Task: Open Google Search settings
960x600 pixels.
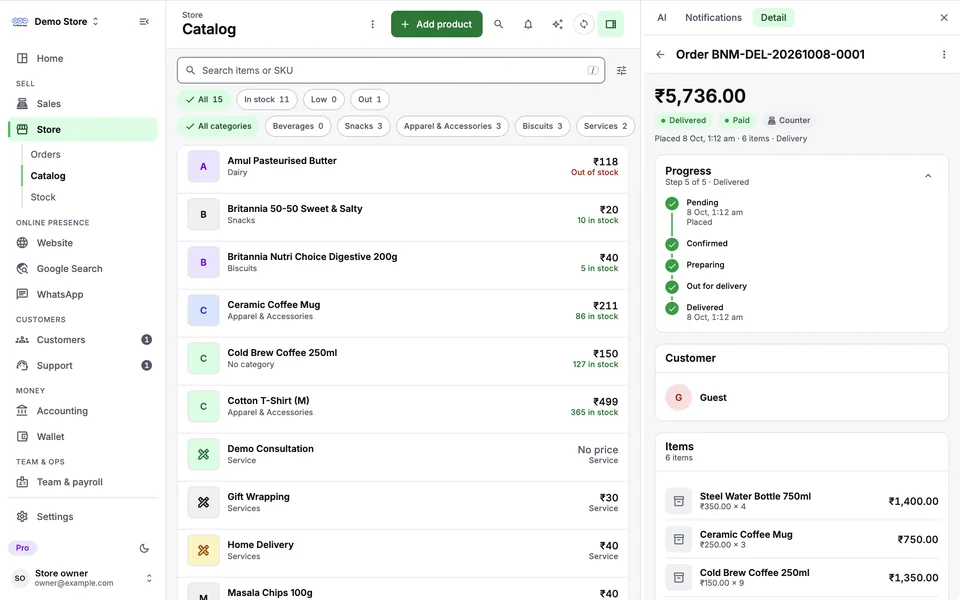Action: coord(83,268)
